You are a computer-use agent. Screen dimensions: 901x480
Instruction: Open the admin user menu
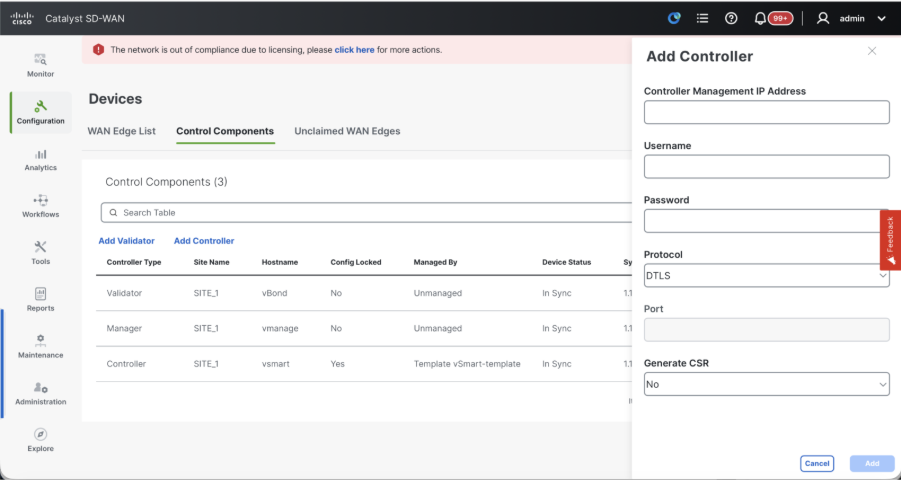[x=851, y=18]
